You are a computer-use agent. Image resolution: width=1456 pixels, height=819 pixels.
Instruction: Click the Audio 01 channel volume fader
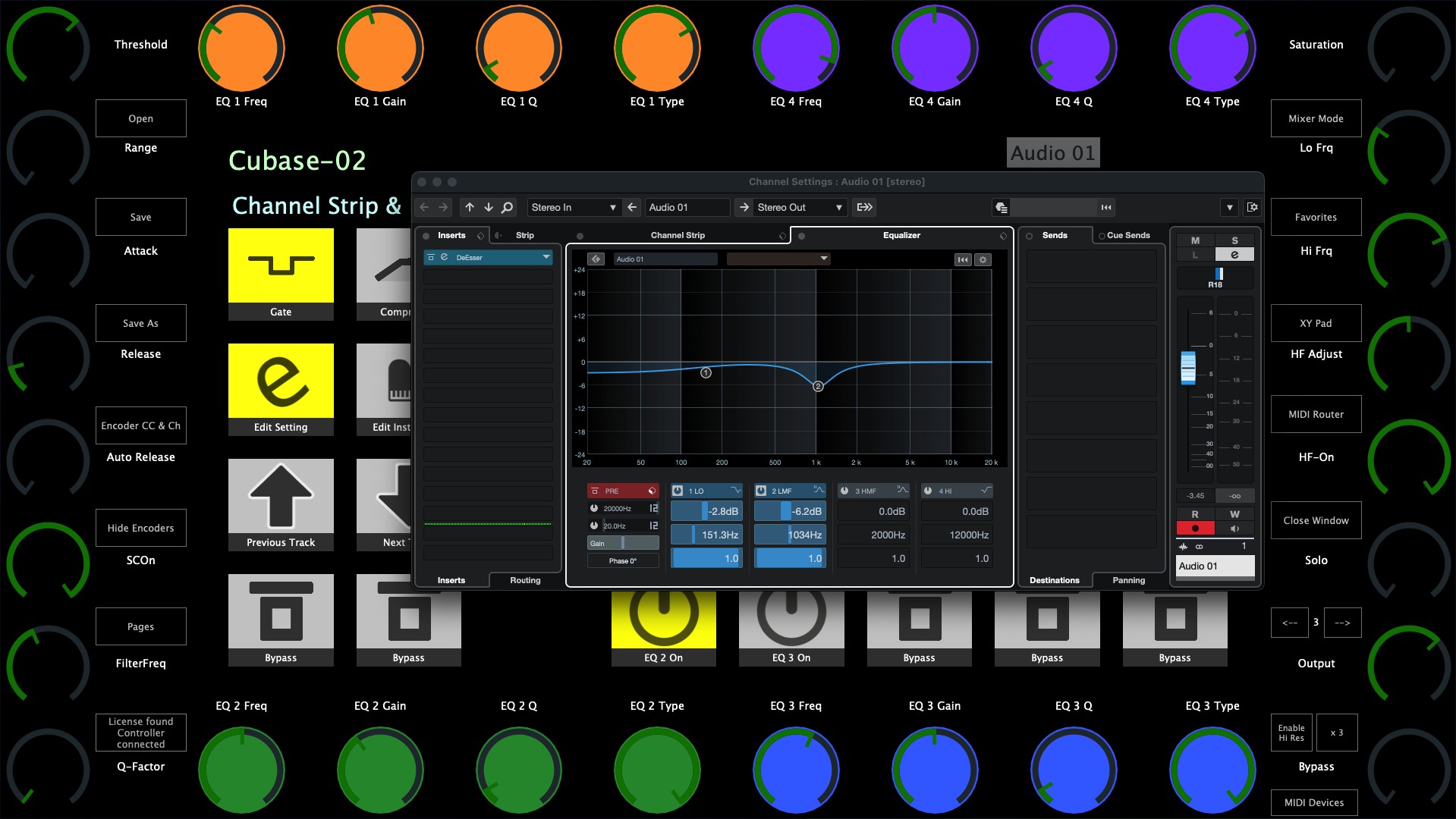click(x=1188, y=367)
